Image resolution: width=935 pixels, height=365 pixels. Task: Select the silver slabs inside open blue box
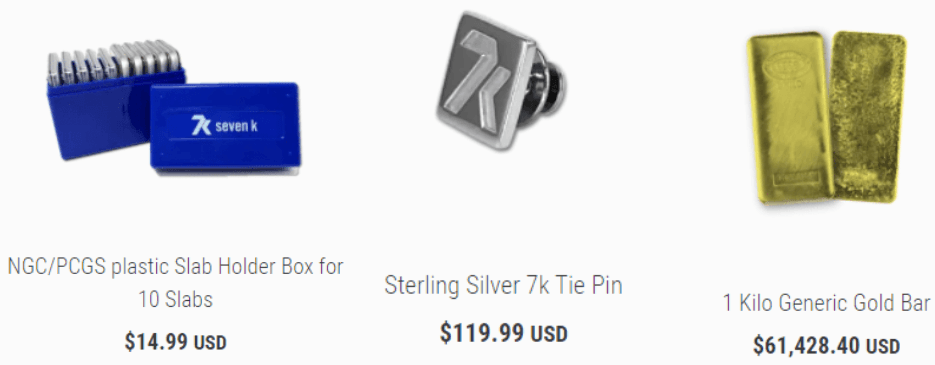(x=114, y=61)
